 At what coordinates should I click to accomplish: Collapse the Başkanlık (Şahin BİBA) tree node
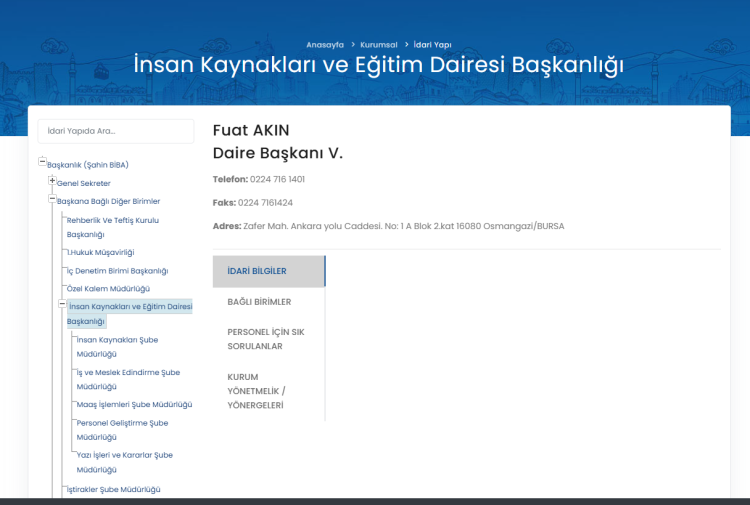42,162
